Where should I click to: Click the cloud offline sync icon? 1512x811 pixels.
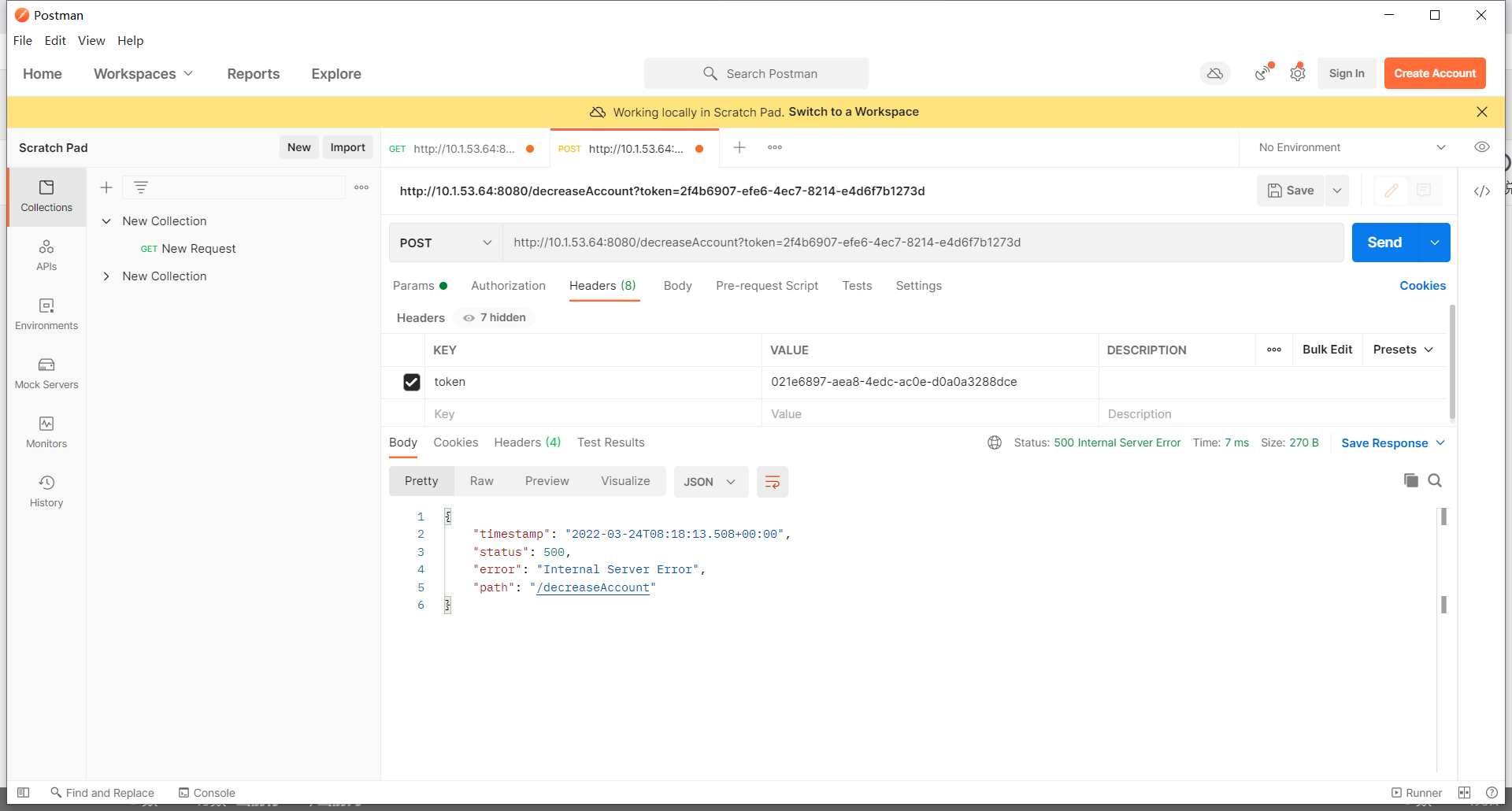pyautogui.click(x=1215, y=73)
